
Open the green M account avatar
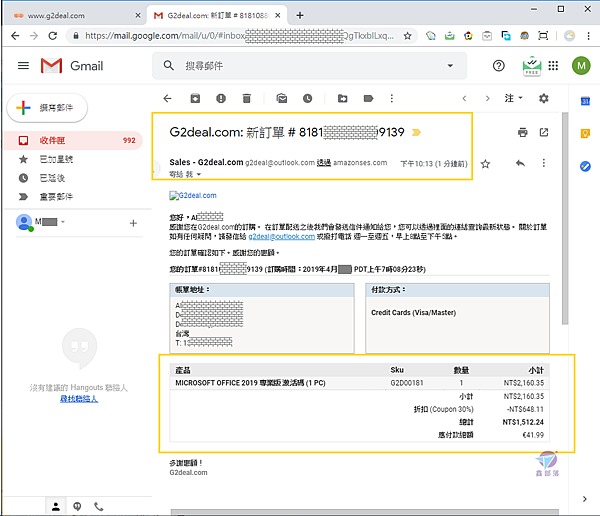(581, 66)
